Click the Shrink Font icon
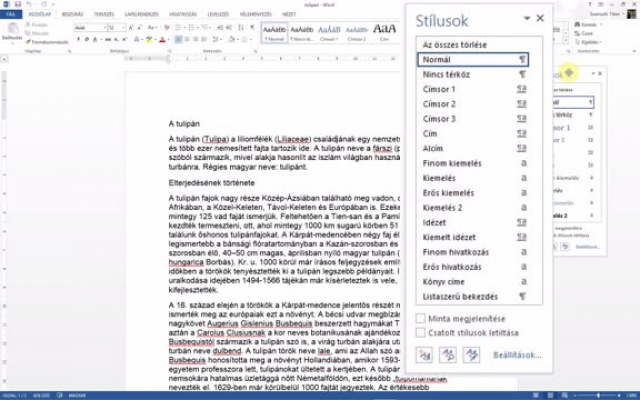Viewport: 640px width, 400px height. (139, 28)
